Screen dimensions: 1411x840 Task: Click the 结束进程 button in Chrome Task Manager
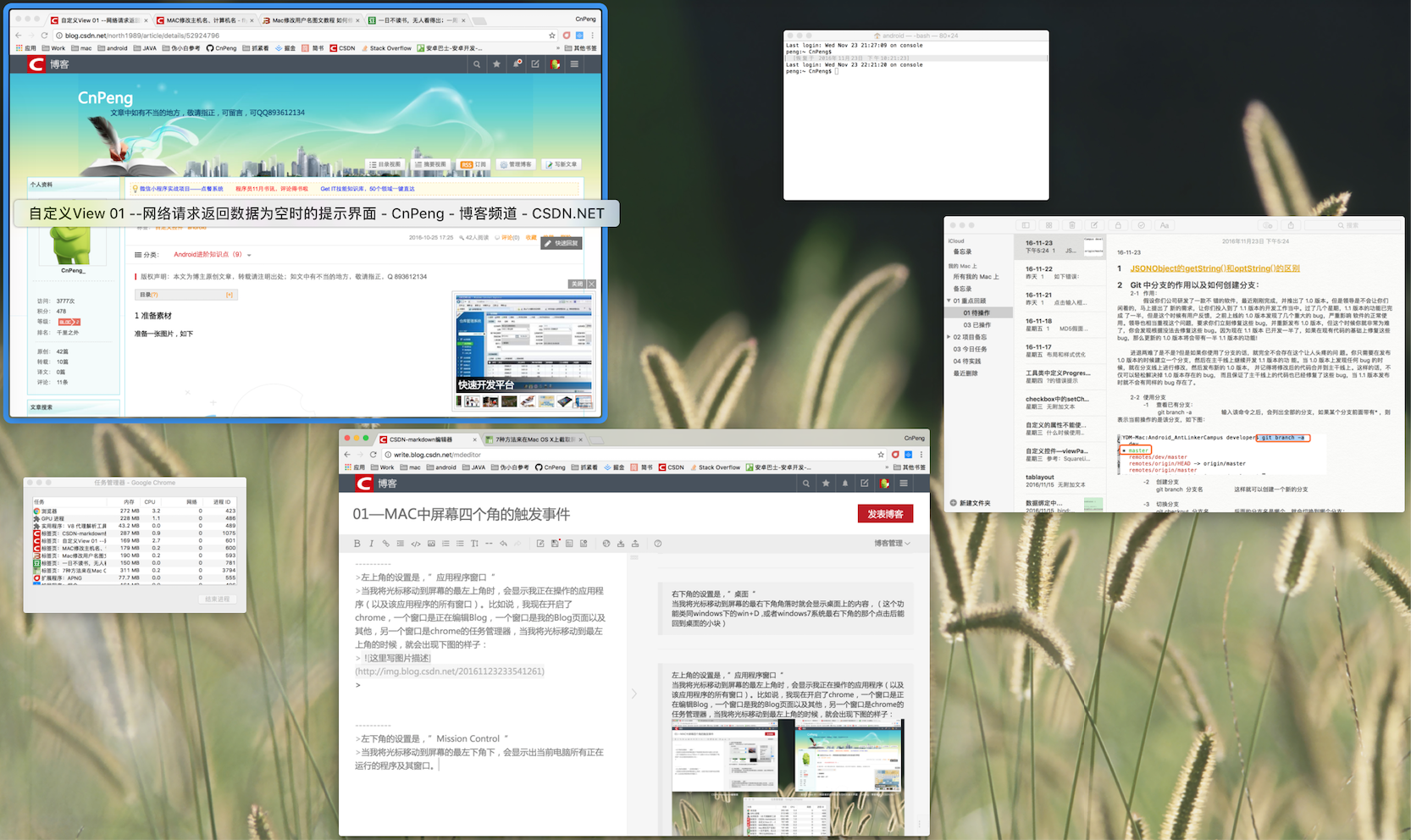point(217,599)
